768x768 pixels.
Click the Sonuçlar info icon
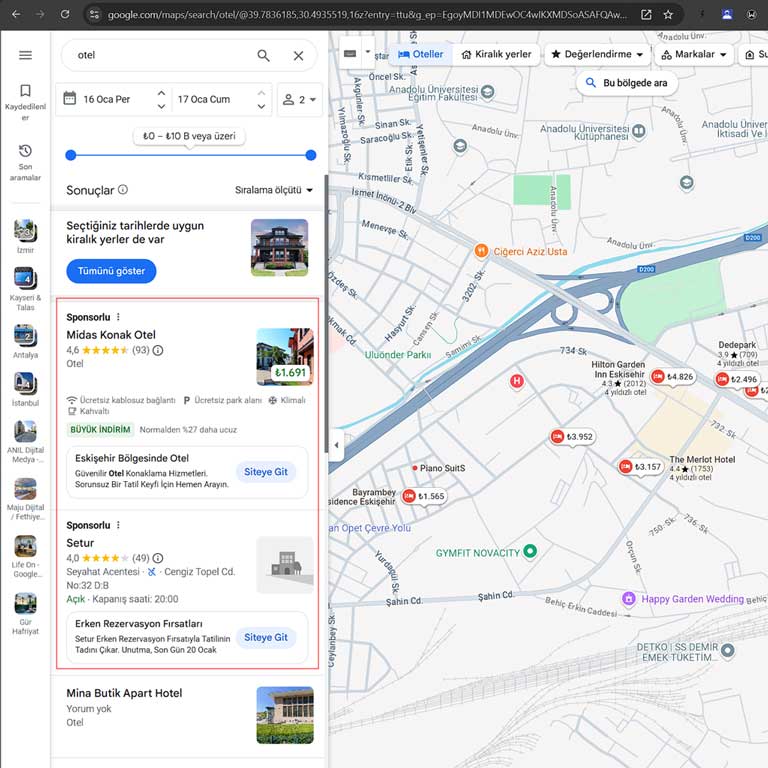coord(123,190)
